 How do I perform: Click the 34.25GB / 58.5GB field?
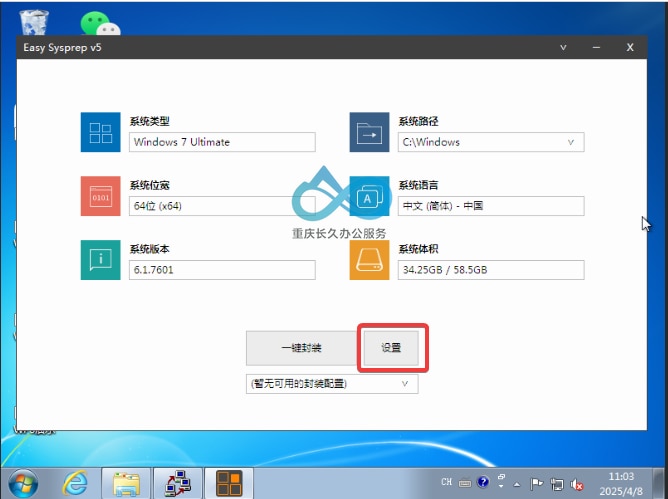(491, 270)
